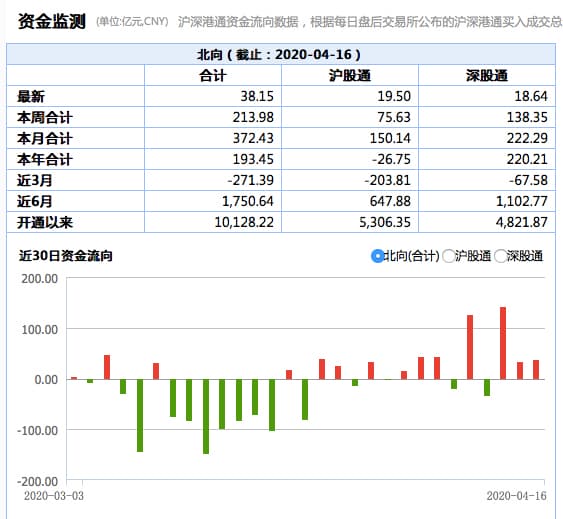Click the 0.00 axis label
Viewport: 563px width, 519px height.
(46, 380)
